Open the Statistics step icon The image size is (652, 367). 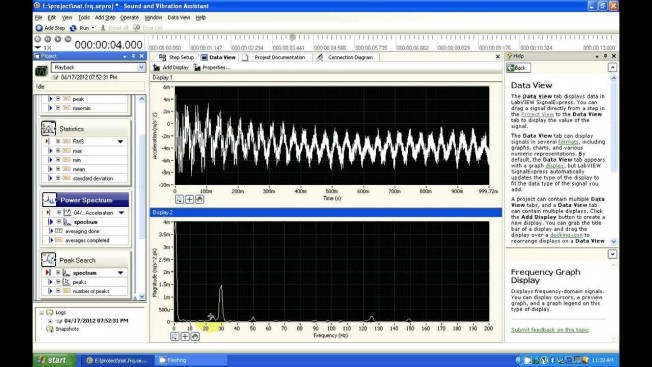[48, 128]
